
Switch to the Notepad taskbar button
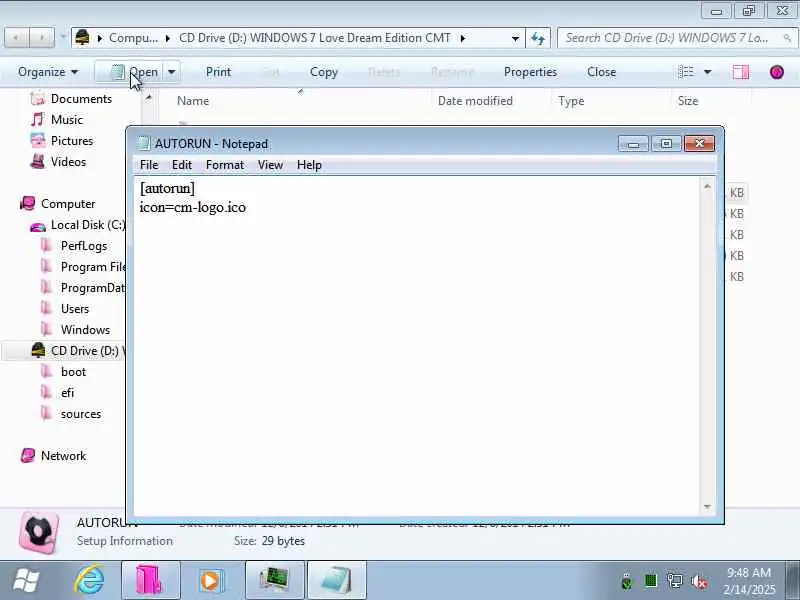337,580
